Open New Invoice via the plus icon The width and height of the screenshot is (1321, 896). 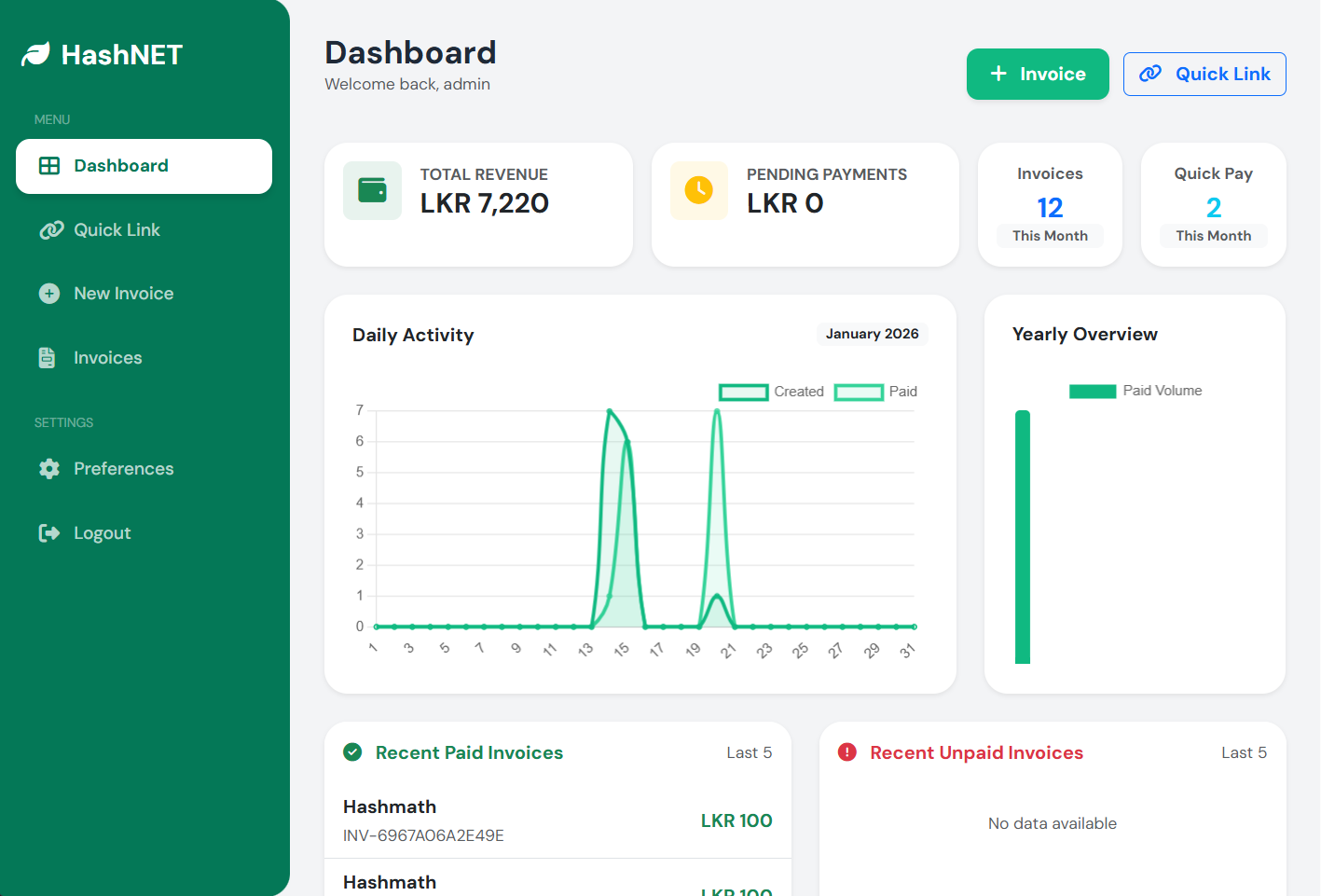(48, 293)
